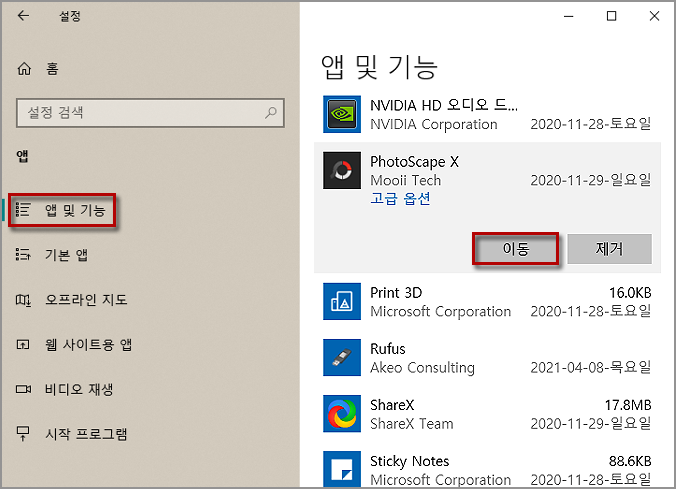This screenshot has width=676, height=489.
Task: Open 고급 옵션 link for PhotoScape X
Action: tap(400, 198)
